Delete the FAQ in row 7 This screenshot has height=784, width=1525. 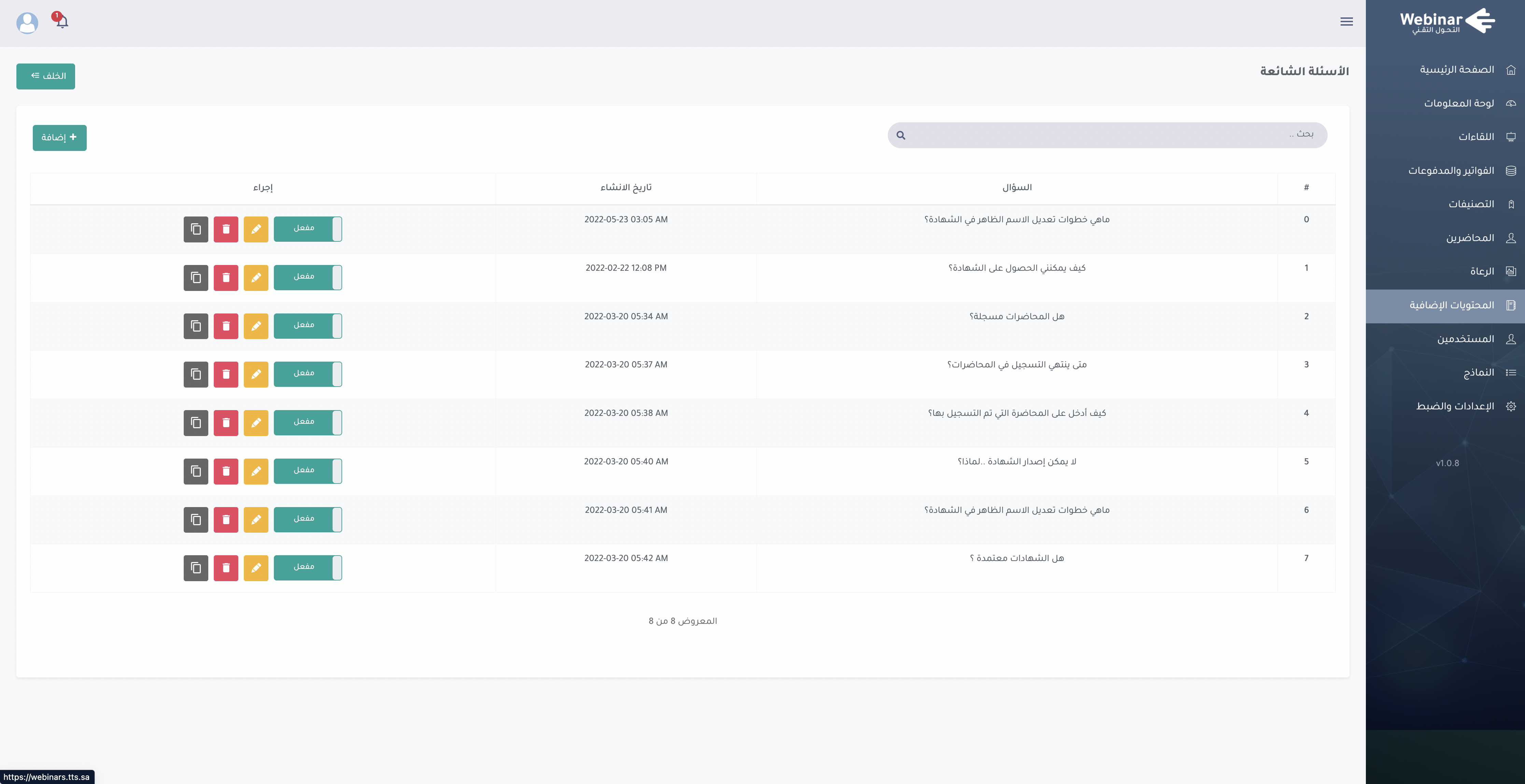(226, 568)
